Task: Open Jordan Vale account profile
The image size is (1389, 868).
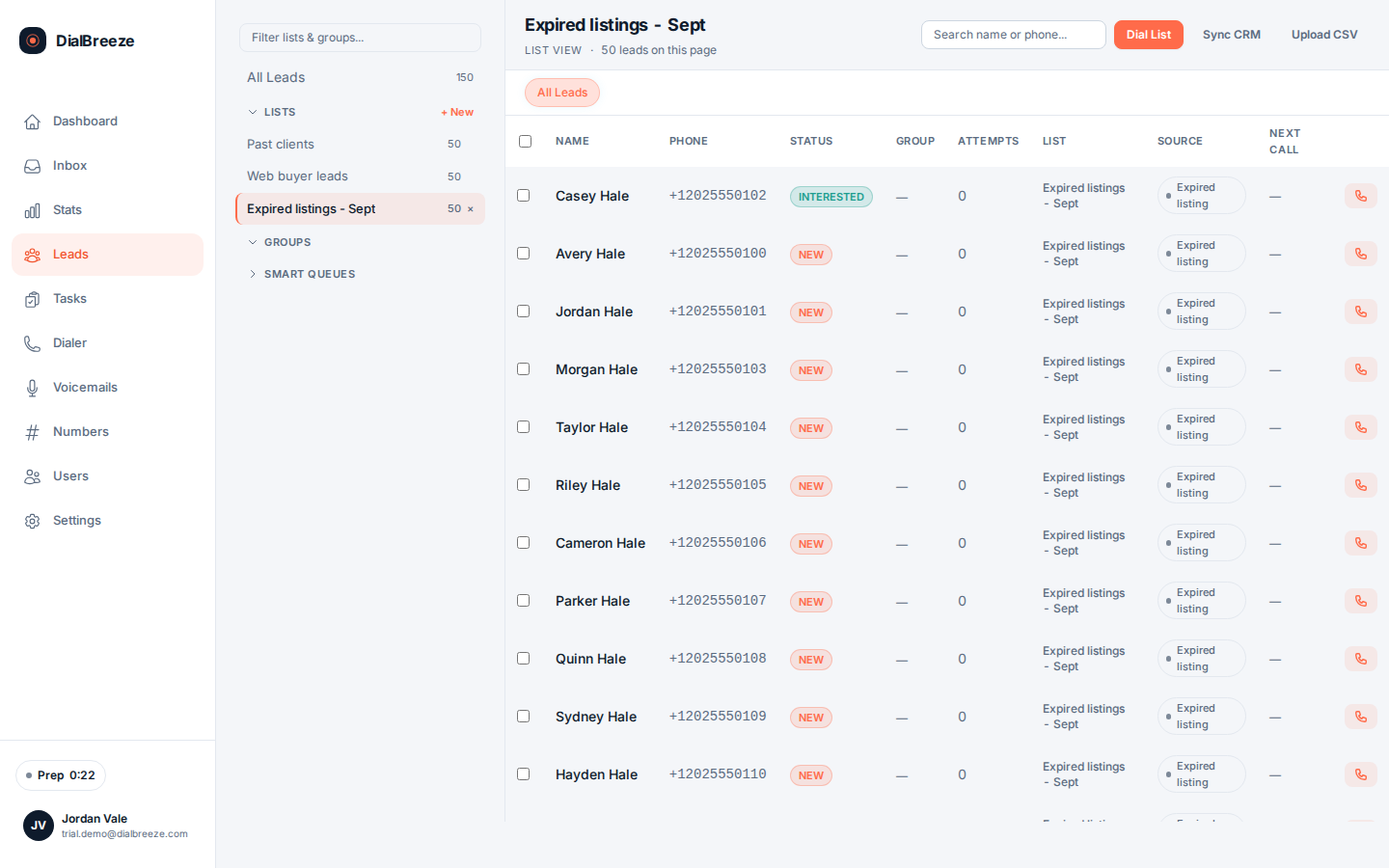Action: [106, 826]
